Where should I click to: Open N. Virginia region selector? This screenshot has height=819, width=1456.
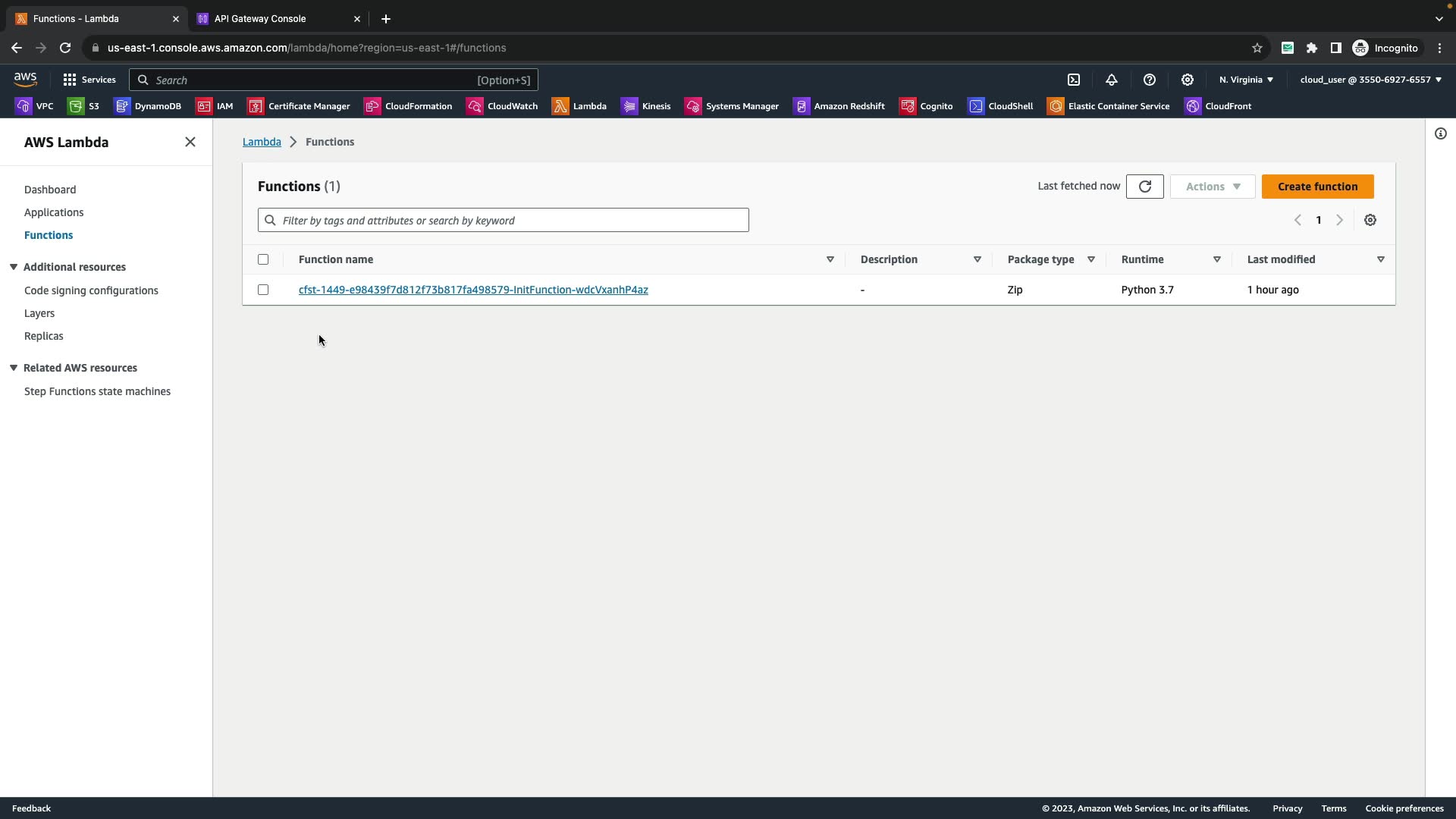pyautogui.click(x=1246, y=80)
